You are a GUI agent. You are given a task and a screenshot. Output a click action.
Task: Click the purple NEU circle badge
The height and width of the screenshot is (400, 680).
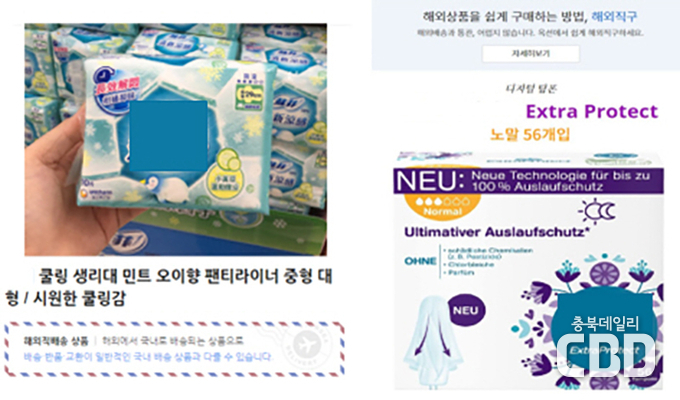tap(465, 311)
